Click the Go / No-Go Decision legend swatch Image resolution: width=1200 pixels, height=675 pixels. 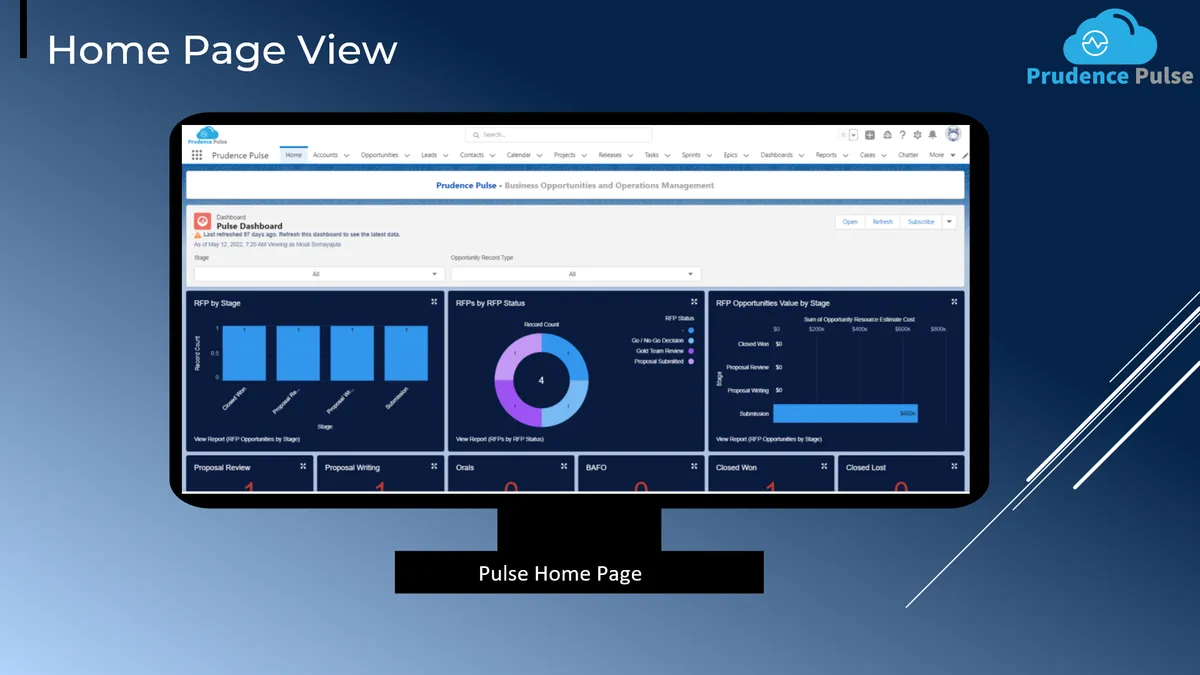pos(691,340)
